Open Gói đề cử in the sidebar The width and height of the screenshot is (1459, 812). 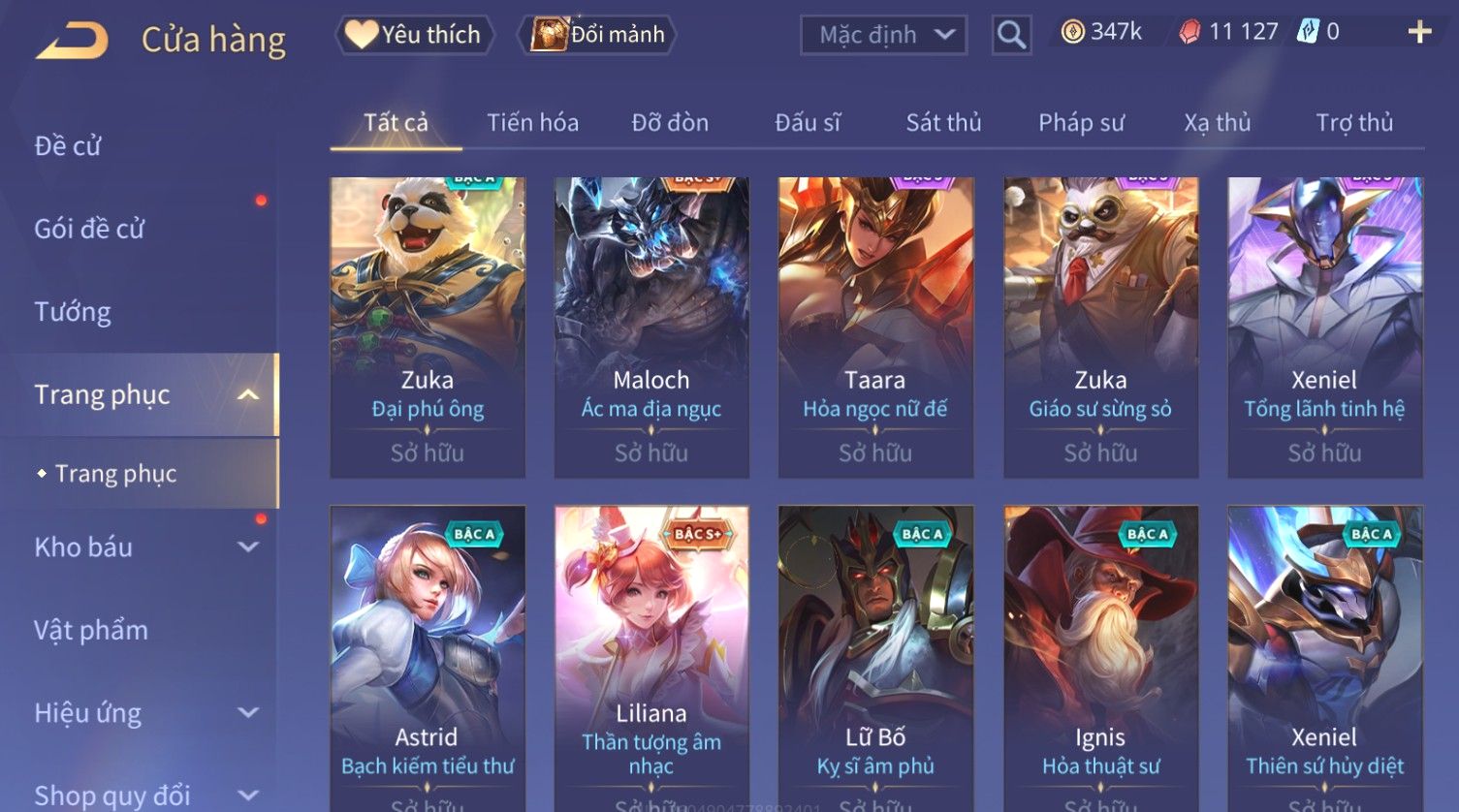point(89,229)
